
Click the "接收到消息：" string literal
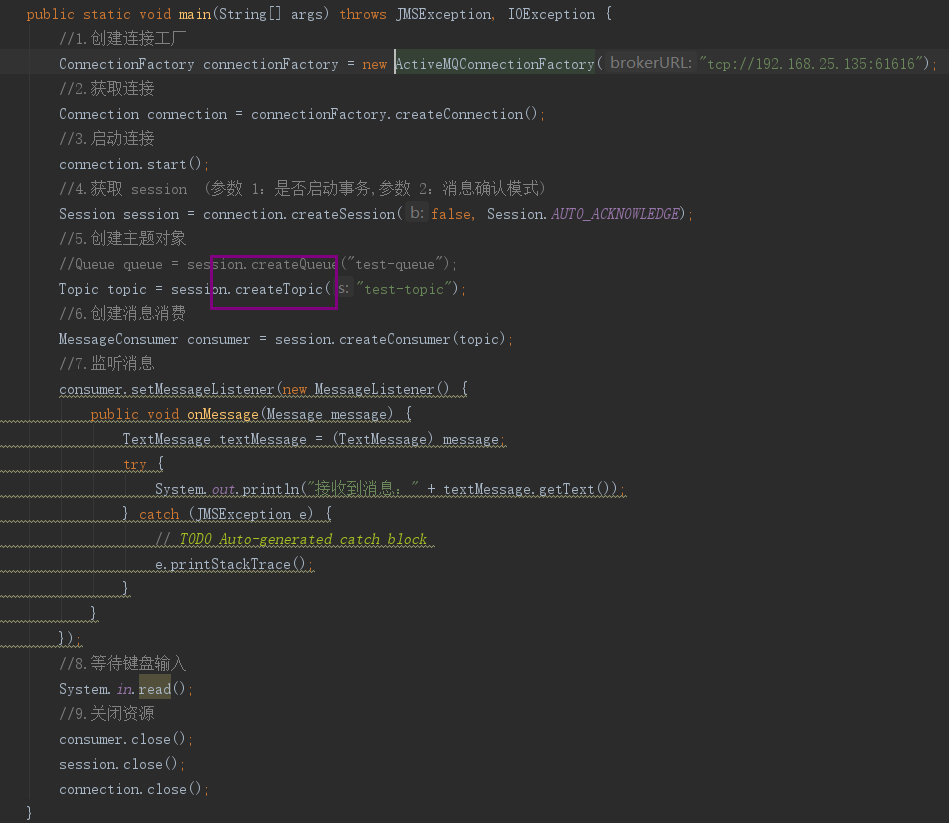[x=363, y=488]
